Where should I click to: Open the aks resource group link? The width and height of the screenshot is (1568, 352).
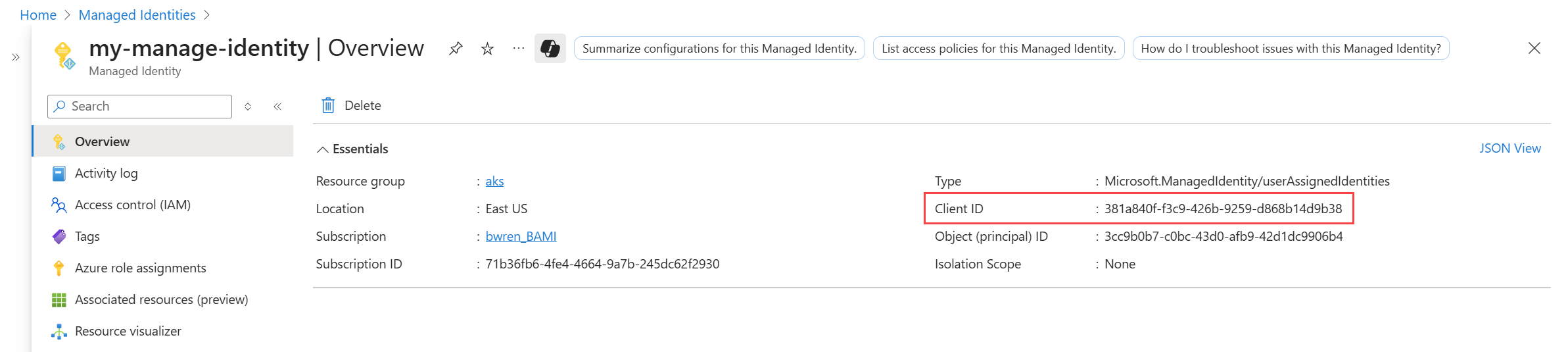(494, 181)
